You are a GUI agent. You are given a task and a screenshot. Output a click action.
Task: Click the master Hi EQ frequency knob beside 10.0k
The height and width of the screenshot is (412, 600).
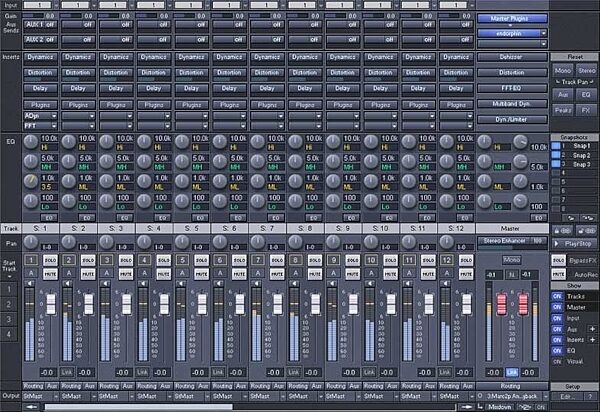[520, 142]
